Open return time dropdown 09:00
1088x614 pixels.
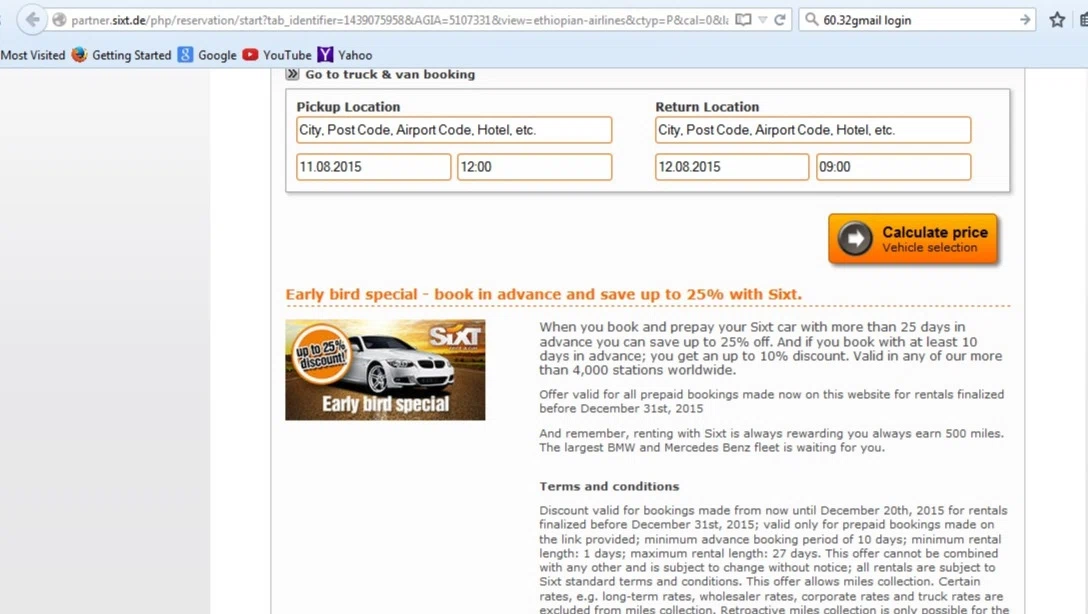click(x=893, y=167)
